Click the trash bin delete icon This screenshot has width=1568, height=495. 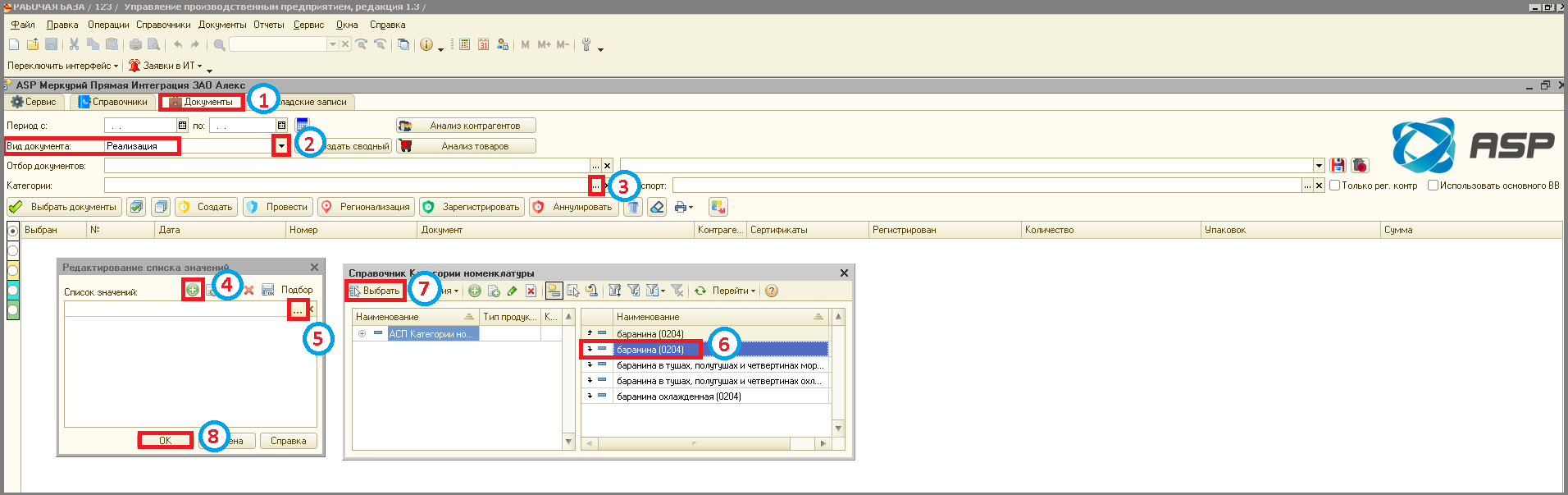[x=633, y=207]
